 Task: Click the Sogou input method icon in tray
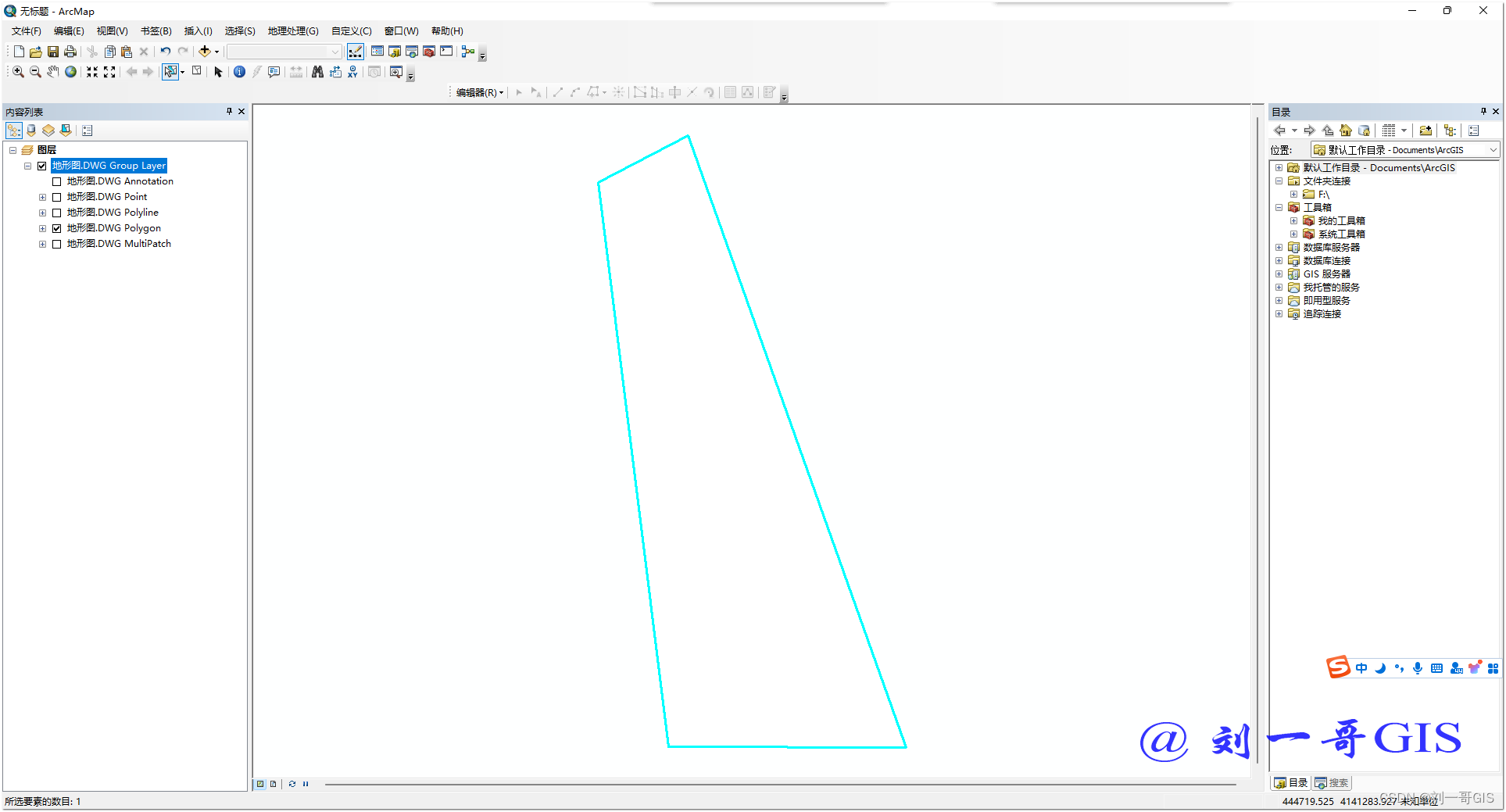coord(1338,668)
